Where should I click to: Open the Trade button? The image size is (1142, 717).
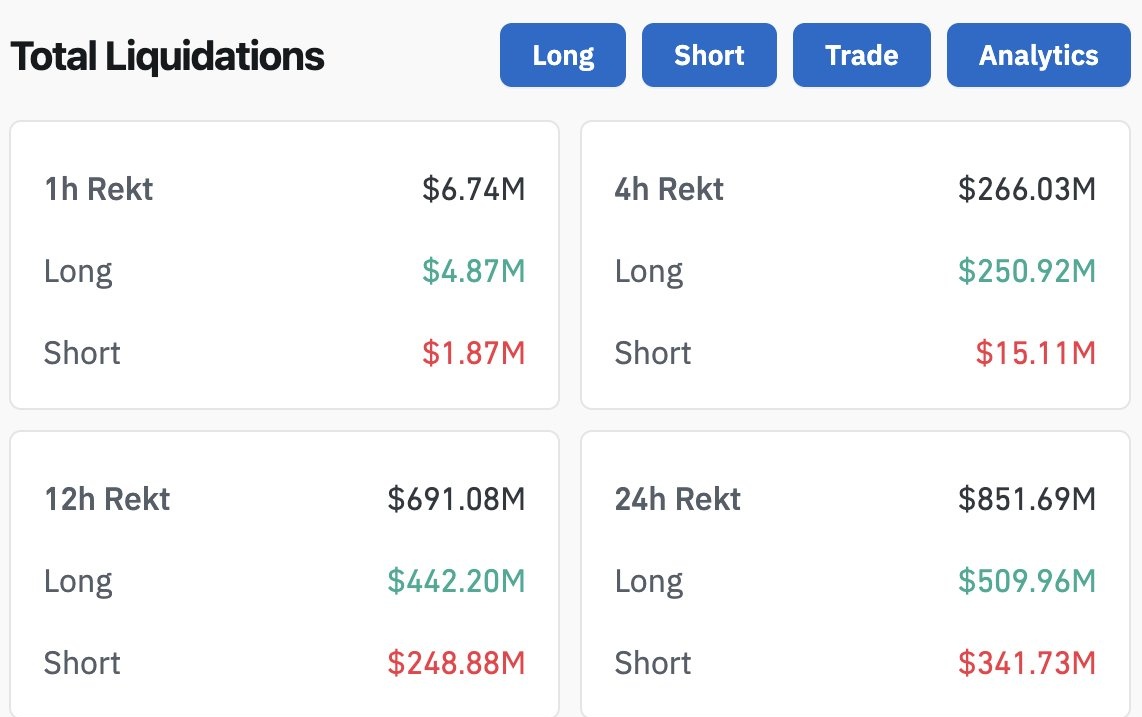point(861,55)
